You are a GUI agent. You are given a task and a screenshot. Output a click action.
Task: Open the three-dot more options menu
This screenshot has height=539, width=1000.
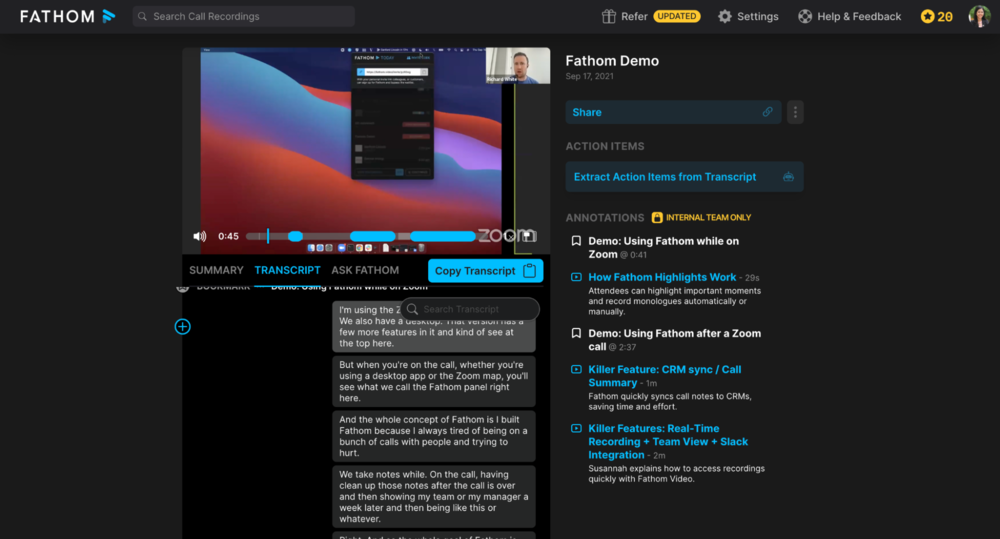(795, 112)
